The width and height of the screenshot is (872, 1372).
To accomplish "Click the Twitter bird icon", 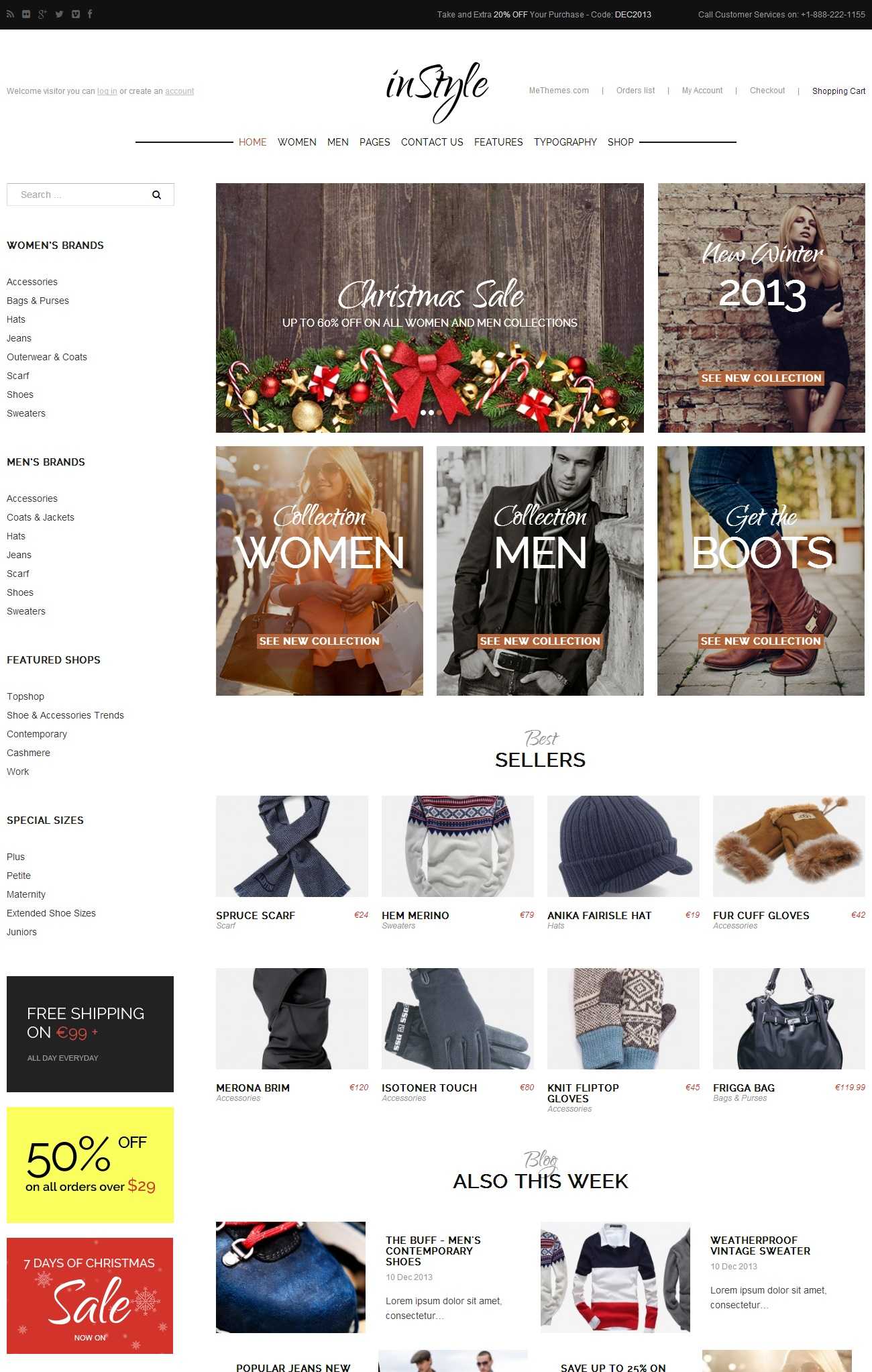I will (59, 14).
